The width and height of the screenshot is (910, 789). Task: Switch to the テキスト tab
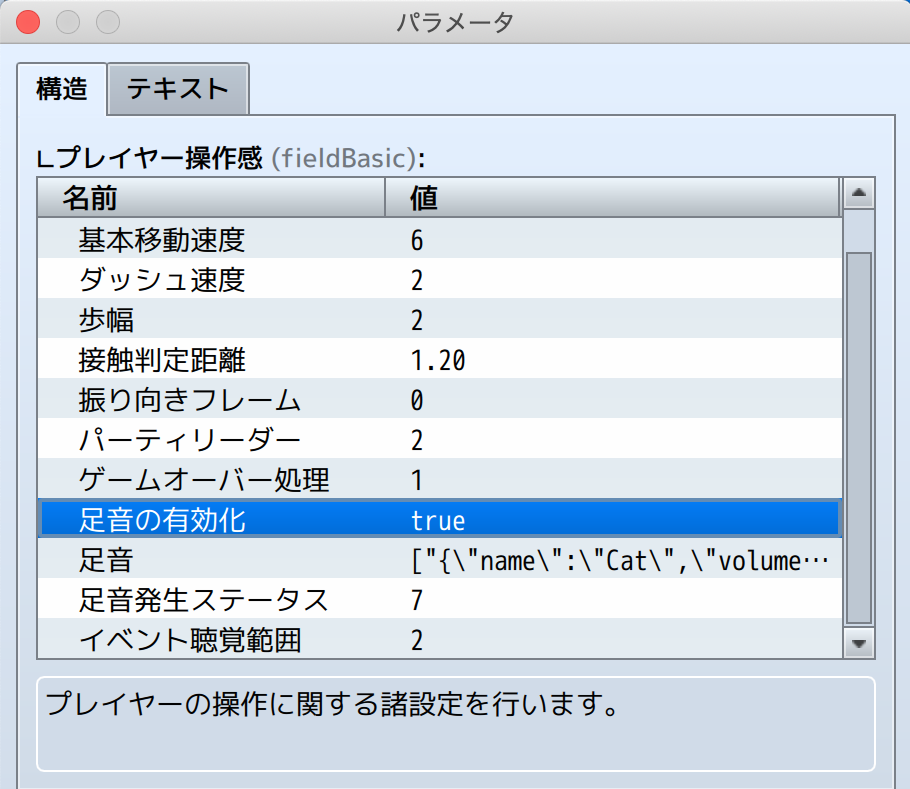(178, 89)
